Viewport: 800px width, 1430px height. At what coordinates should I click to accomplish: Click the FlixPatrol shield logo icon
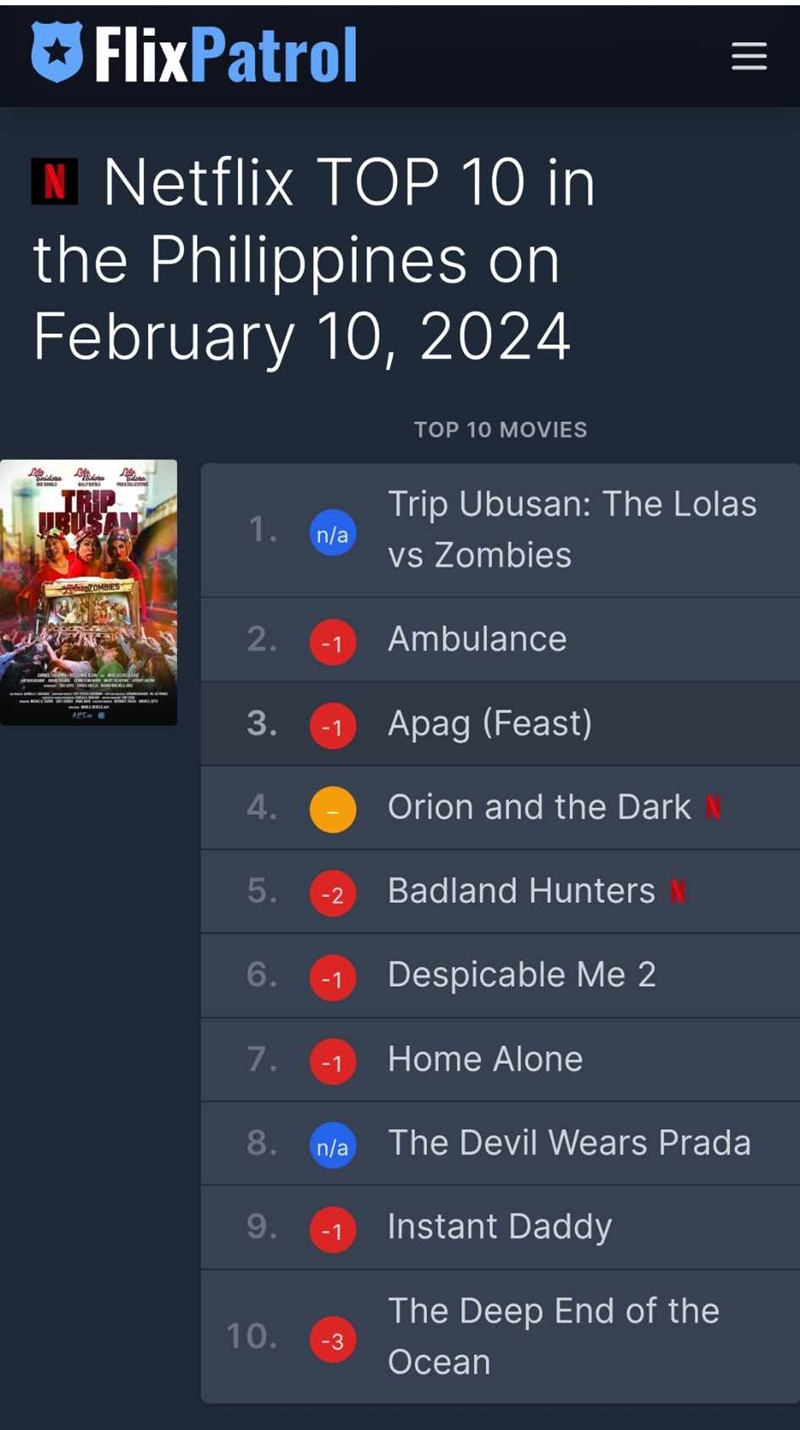[58, 53]
